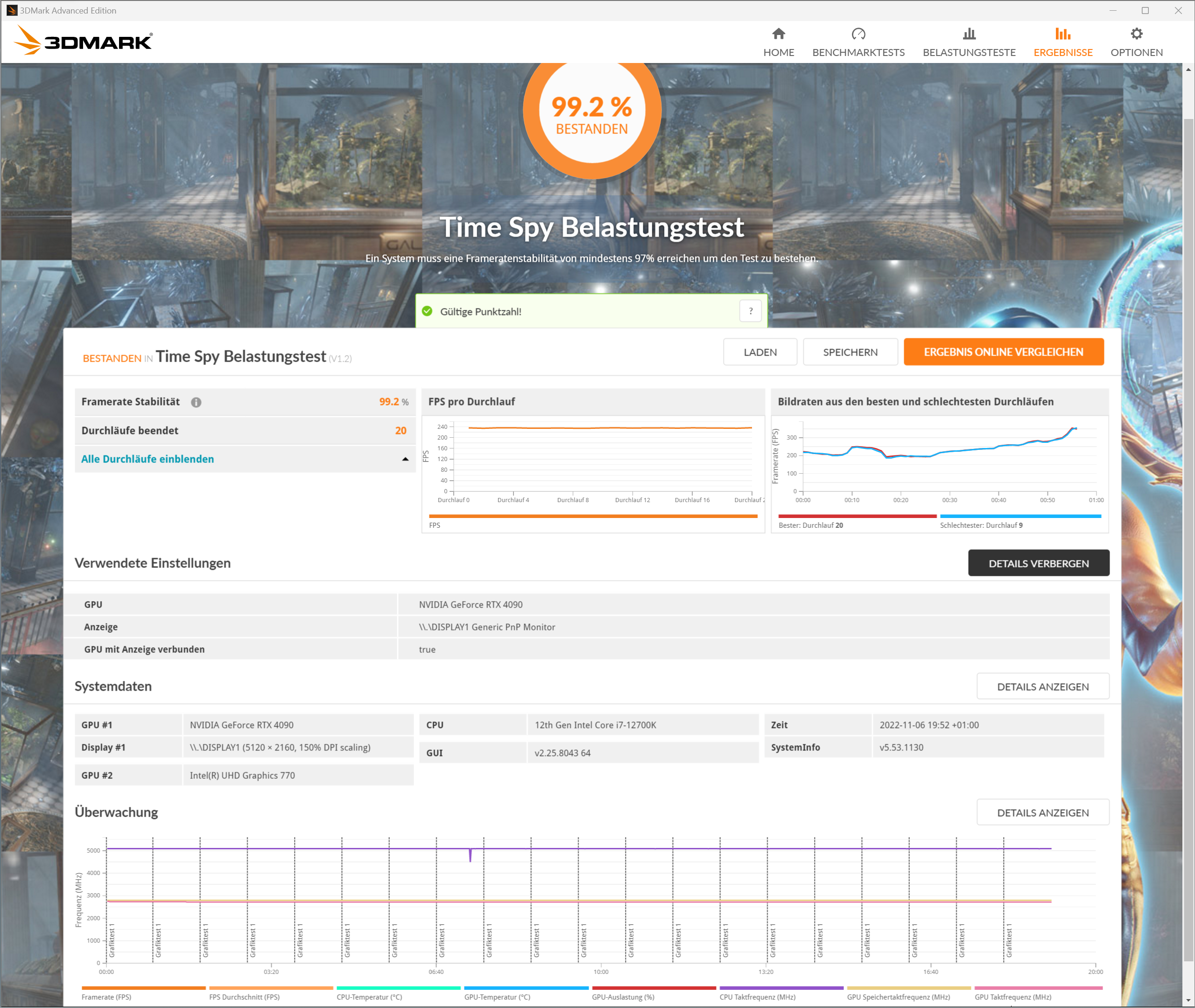Image resolution: width=1195 pixels, height=1008 pixels.
Task: Show Überwachung details with DETAILS ANZEIGEN
Action: (x=1043, y=812)
